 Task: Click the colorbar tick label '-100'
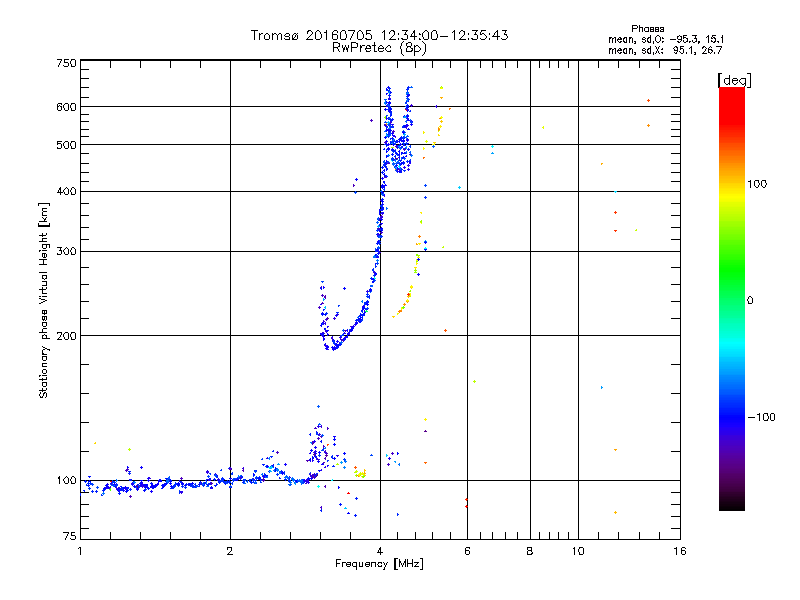761,417
